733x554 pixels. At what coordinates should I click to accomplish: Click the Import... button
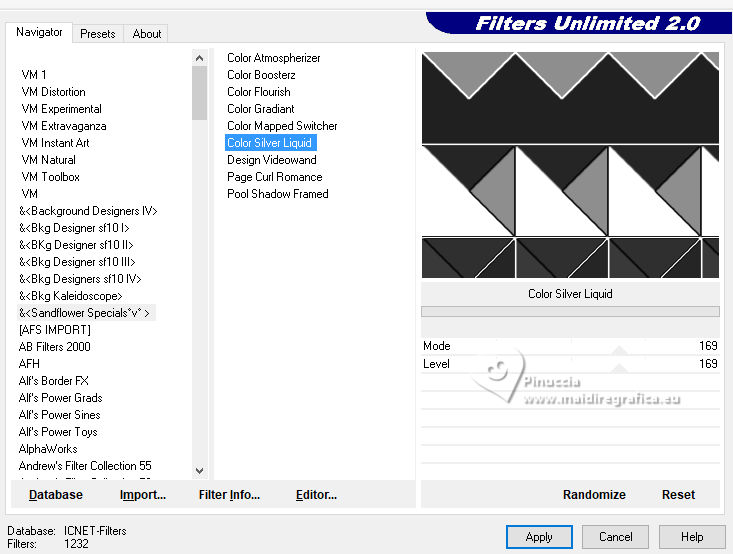click(143, 495)
